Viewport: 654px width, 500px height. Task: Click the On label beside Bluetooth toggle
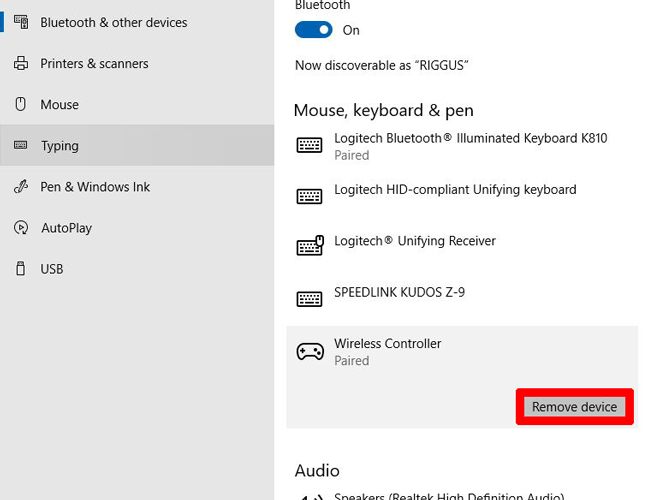coord(351,30)
